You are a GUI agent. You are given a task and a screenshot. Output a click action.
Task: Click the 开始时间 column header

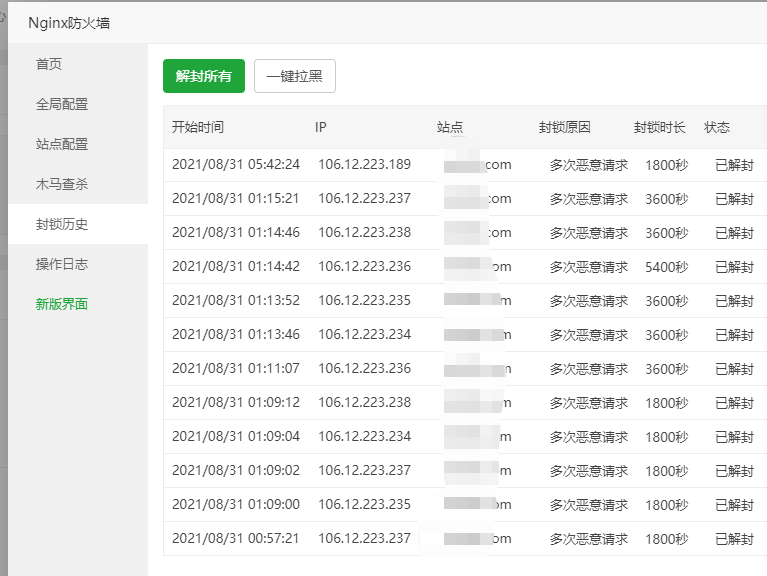[x=198, y=127]
